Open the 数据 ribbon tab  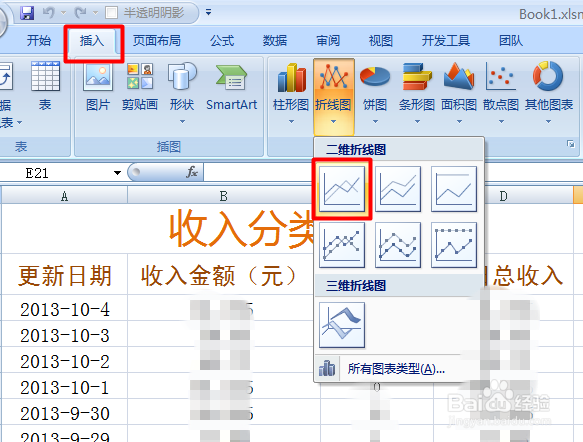click(275, 41)
